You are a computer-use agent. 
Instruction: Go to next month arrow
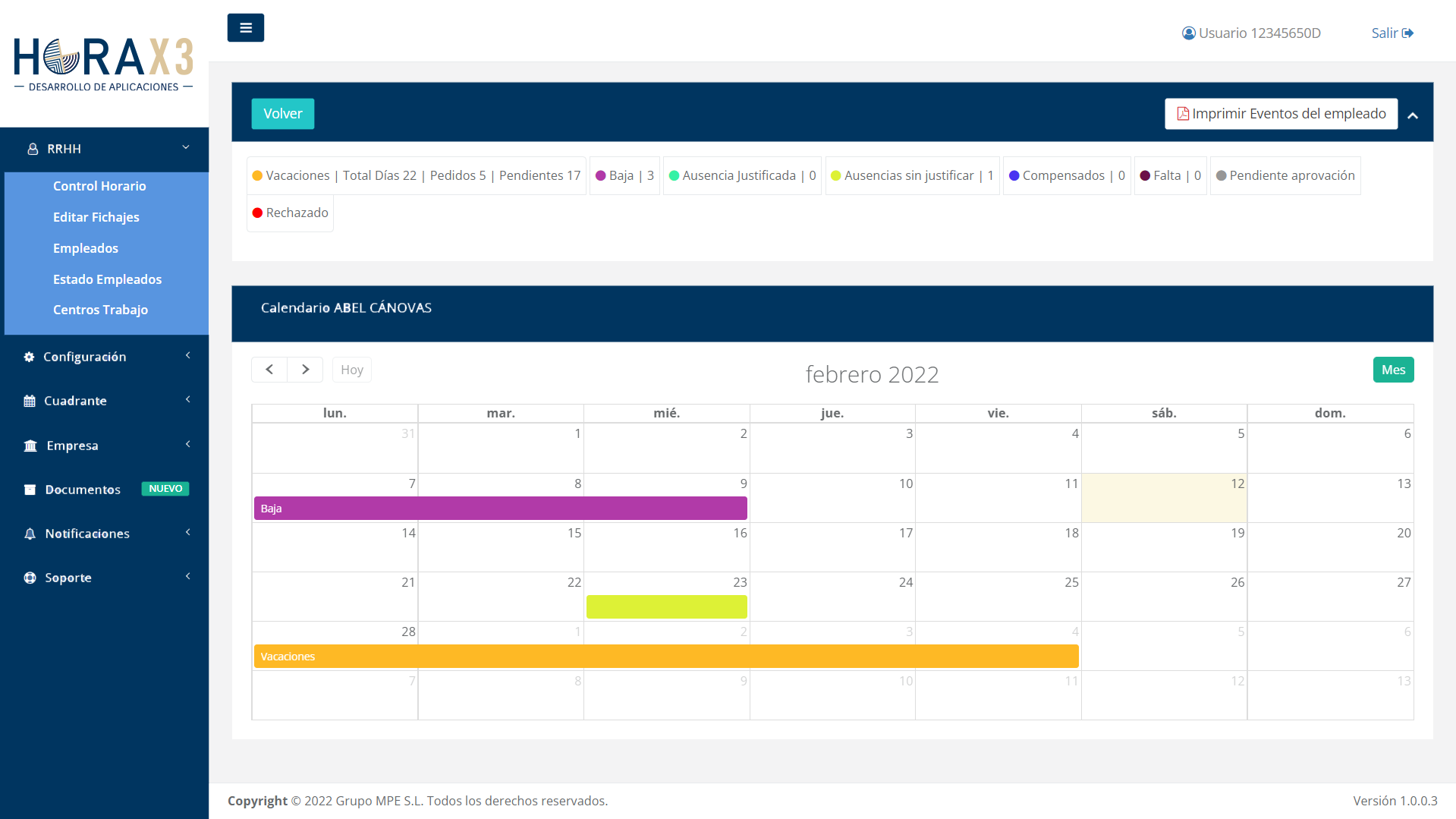point(305,370)
